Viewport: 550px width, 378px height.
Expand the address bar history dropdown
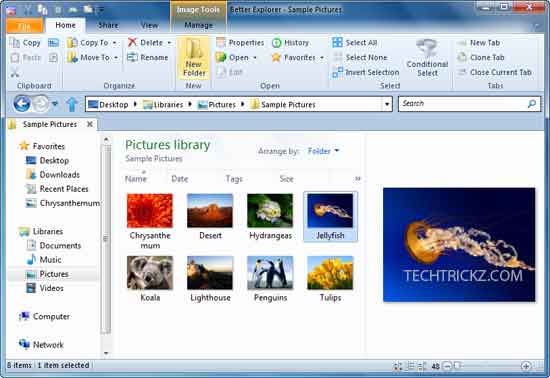[x=387, y=104]
